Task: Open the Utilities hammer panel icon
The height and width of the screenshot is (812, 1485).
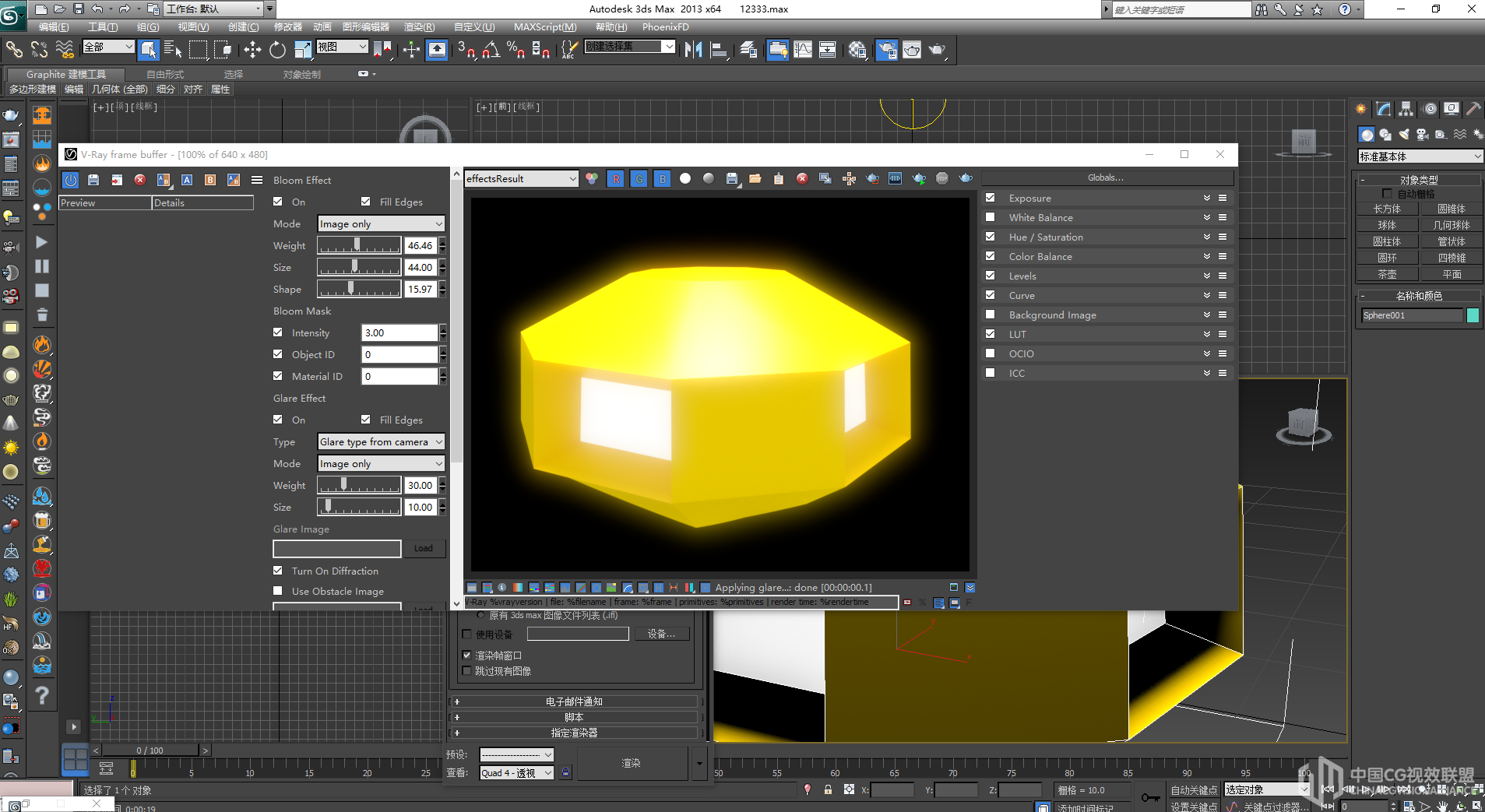Action: 1473,109
